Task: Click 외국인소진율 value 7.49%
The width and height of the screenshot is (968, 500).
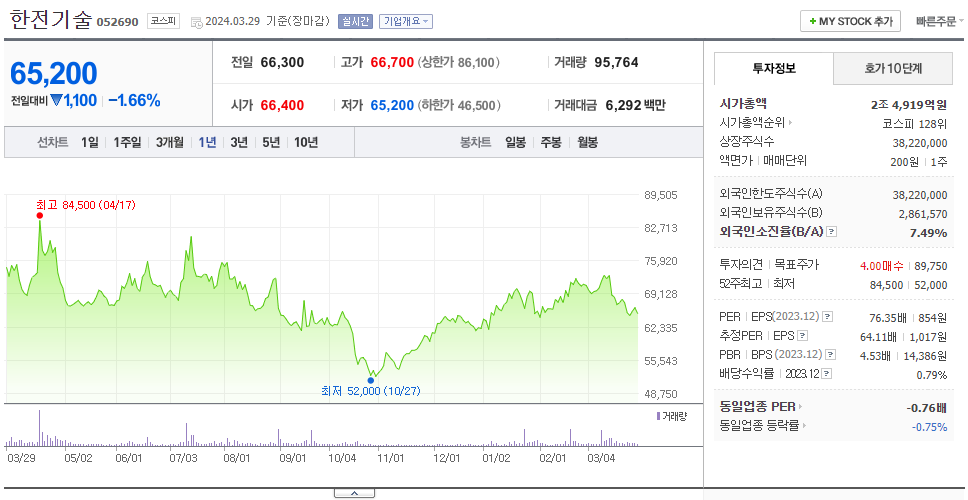Action: 928,233
